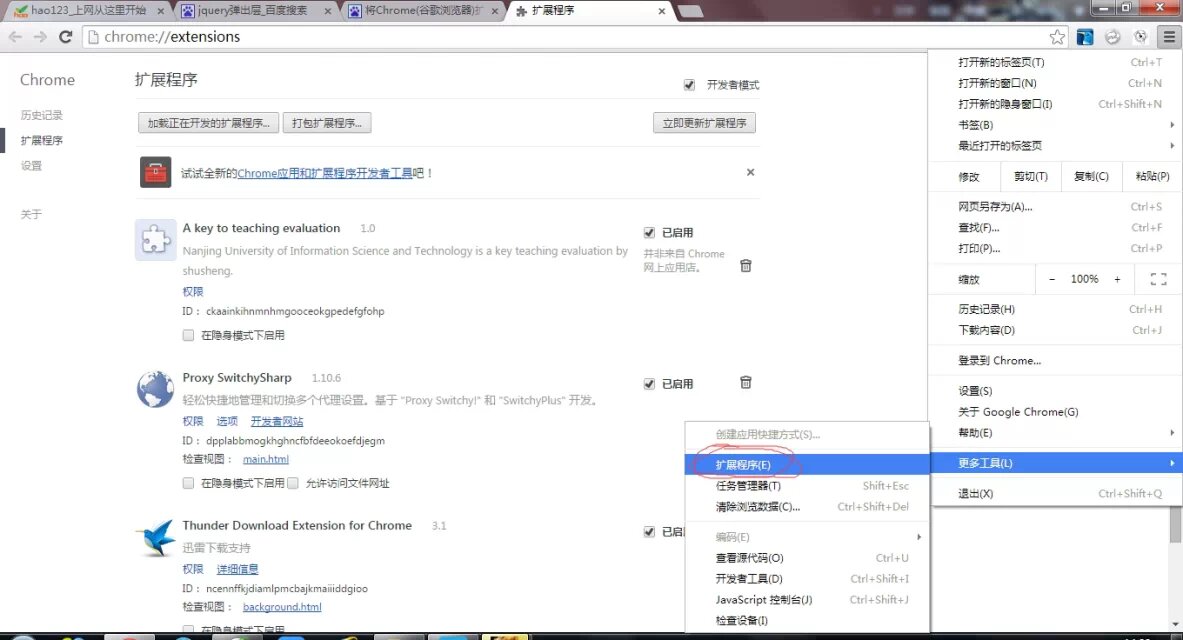
Task: Choose 任务管理器(T) in the submenu
Action: tap(807, 485)
